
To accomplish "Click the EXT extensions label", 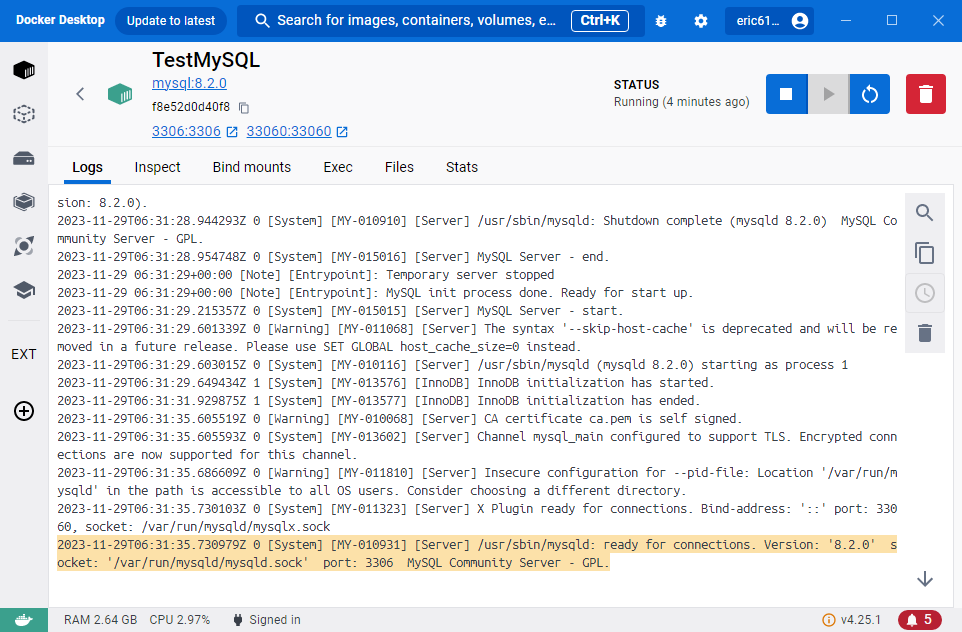I will coord(24,355).
